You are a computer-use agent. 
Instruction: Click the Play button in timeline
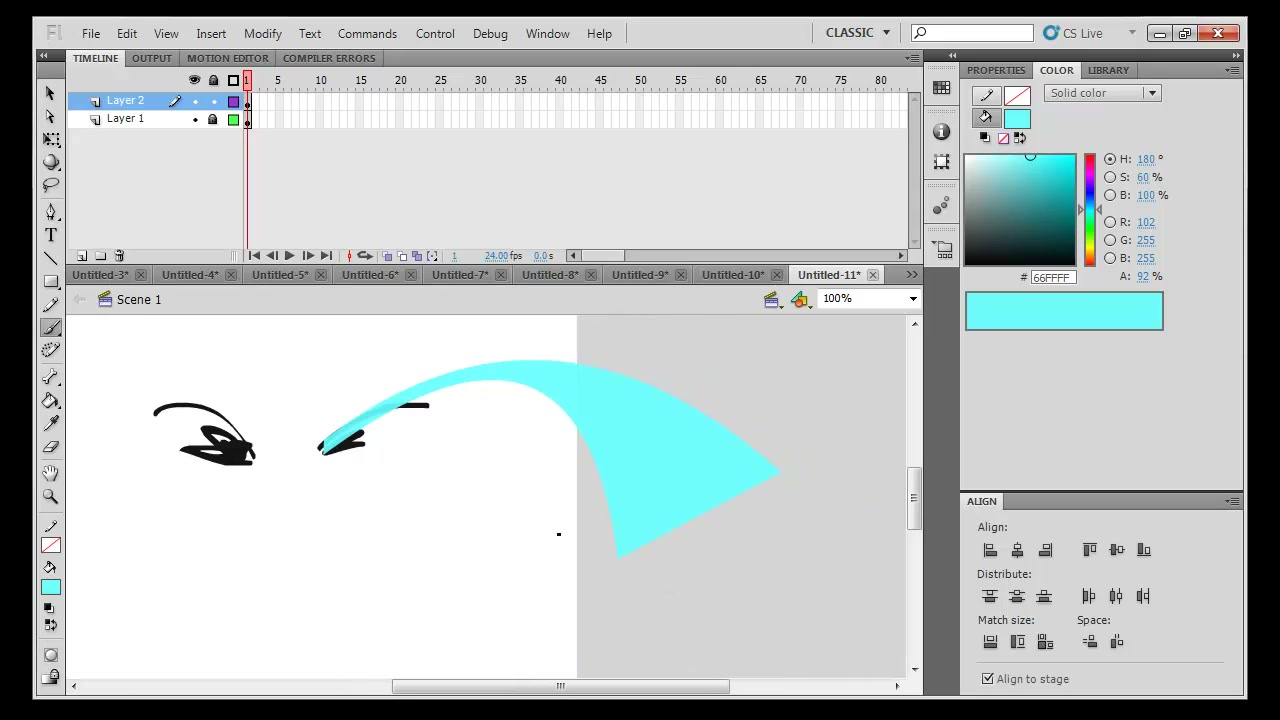(289, 256)
